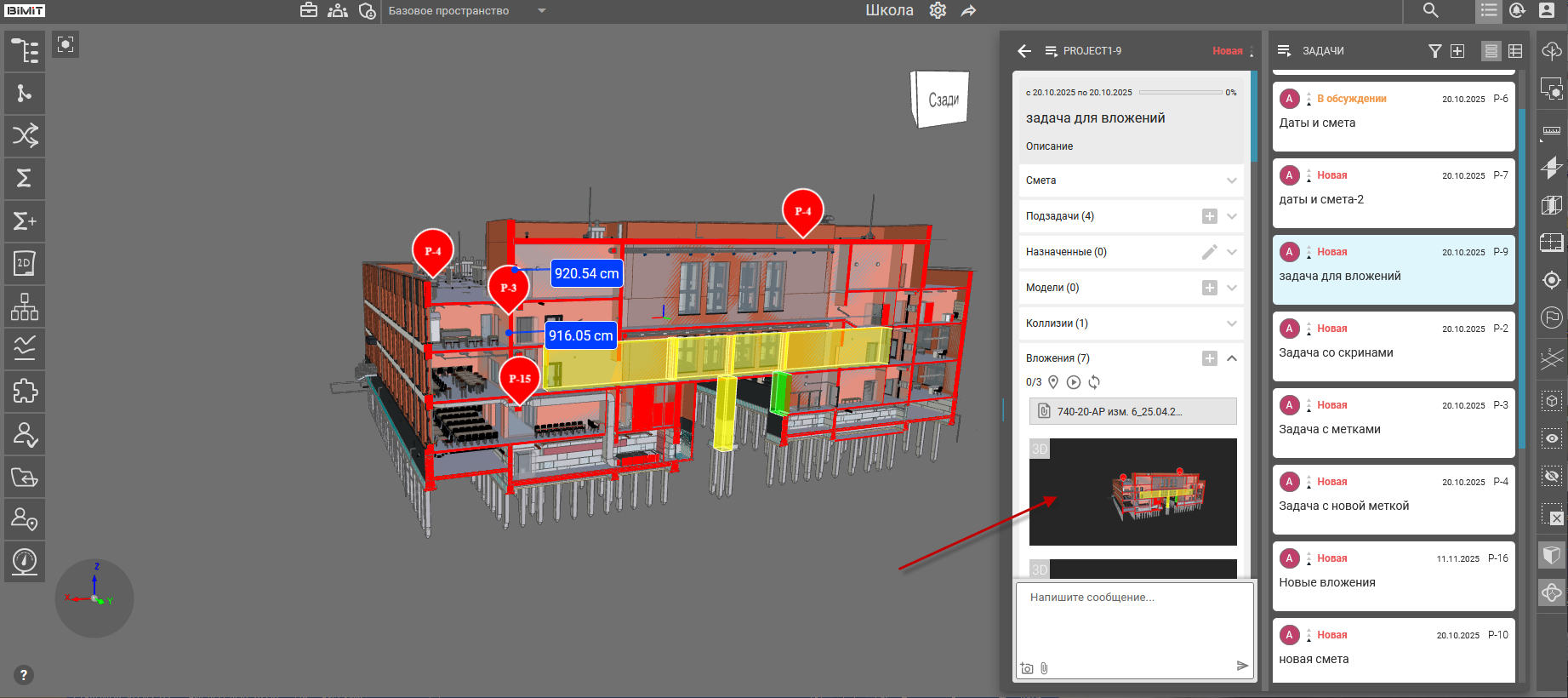The image size is (1568, 698).
Task: Go back using the PROJECT1-9 back arrow
Action: point(1024,51)
